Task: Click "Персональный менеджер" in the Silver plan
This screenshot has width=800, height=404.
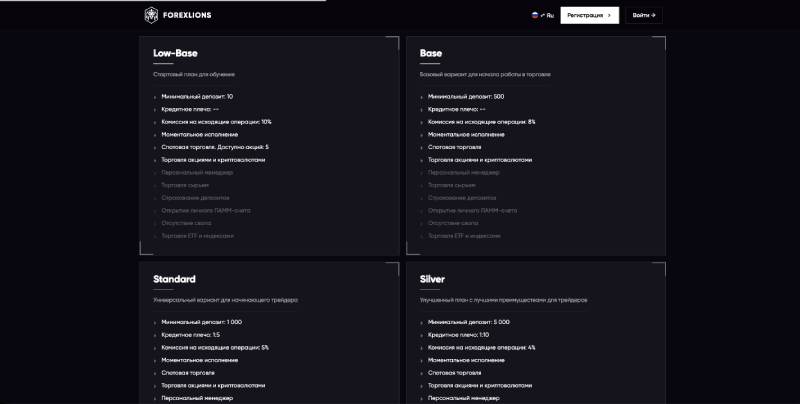Action: point(463,398)
